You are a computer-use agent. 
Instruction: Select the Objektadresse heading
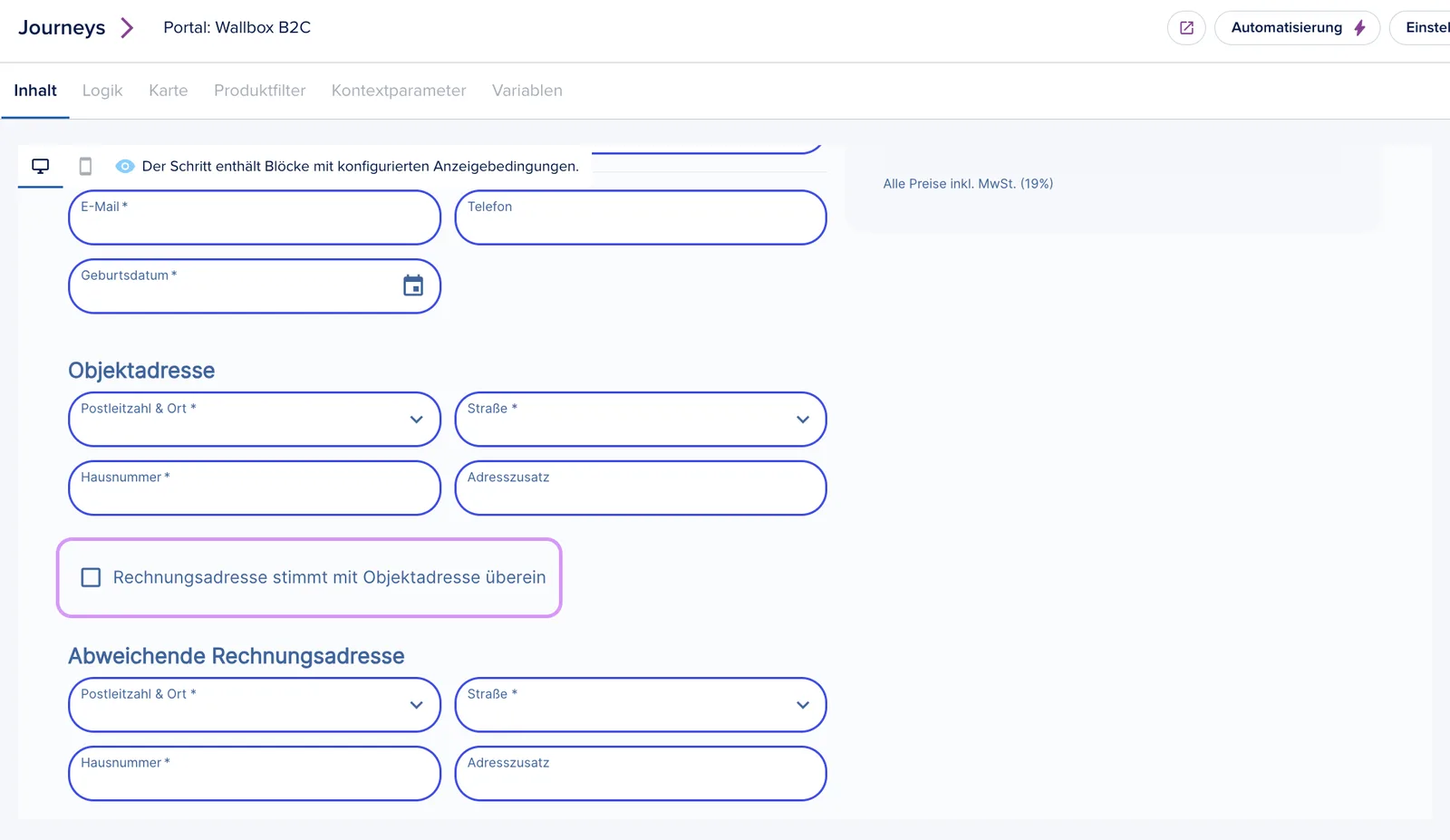[x=141, y=371]
